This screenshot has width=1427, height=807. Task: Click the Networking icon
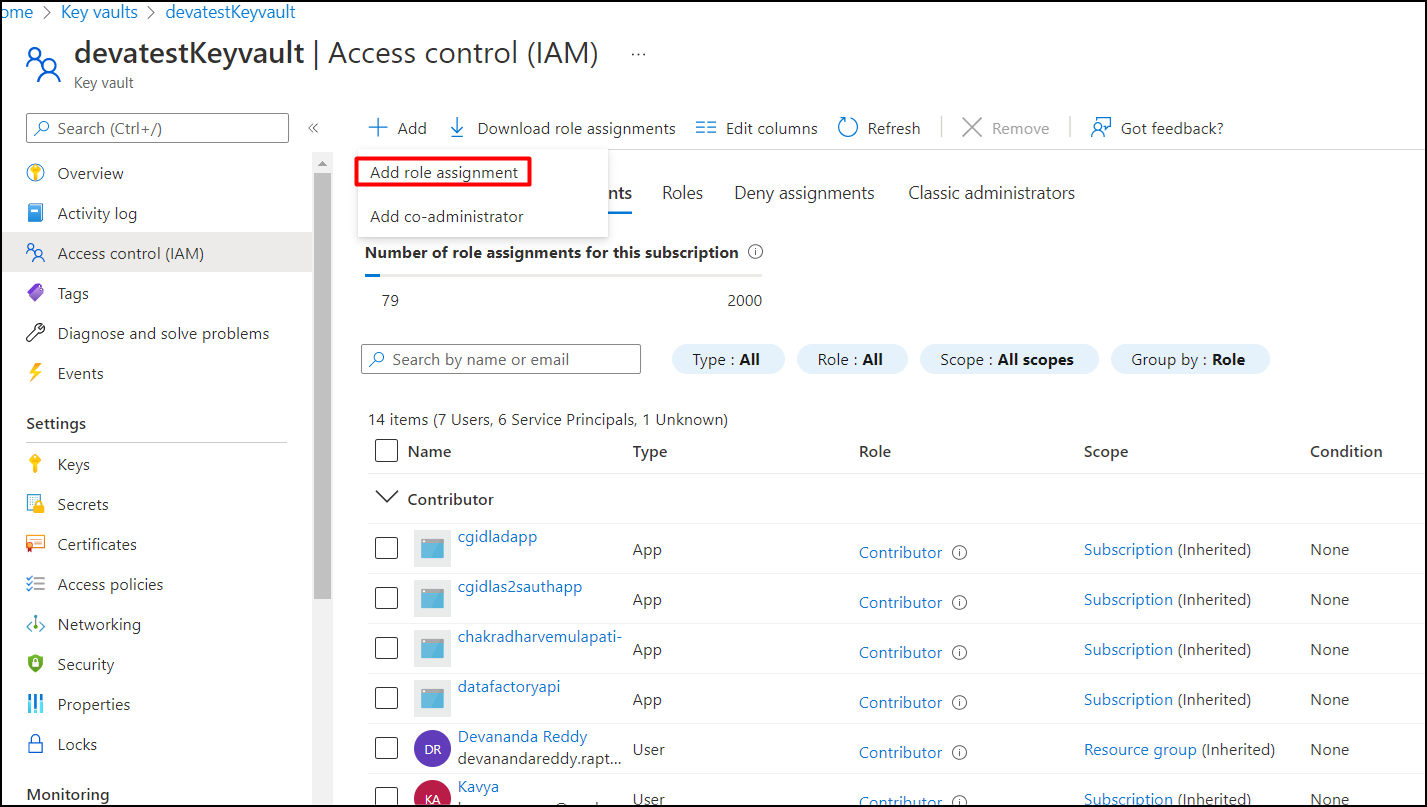coord(36,624)
